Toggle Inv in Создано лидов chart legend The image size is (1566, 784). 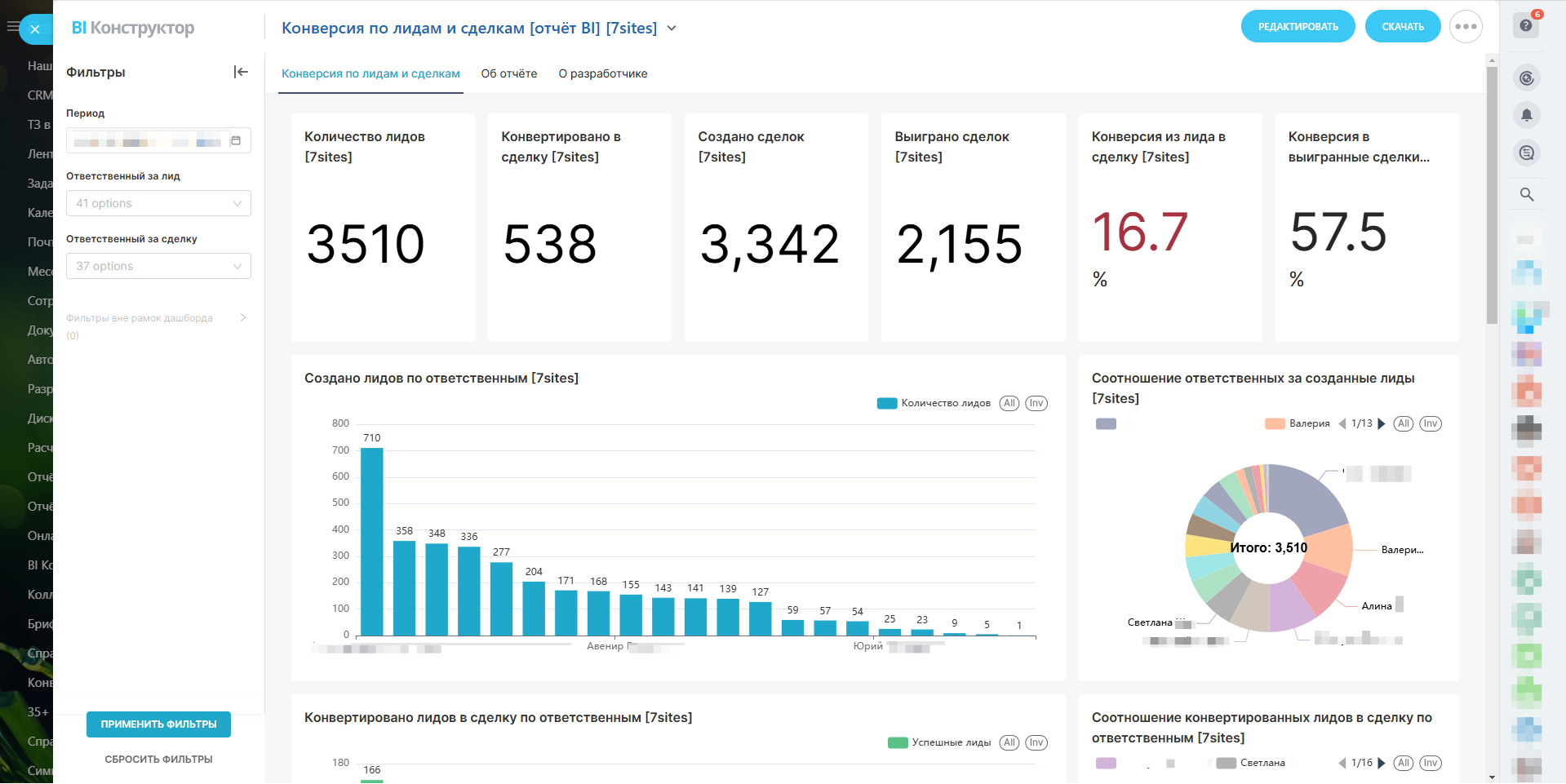1036,403
